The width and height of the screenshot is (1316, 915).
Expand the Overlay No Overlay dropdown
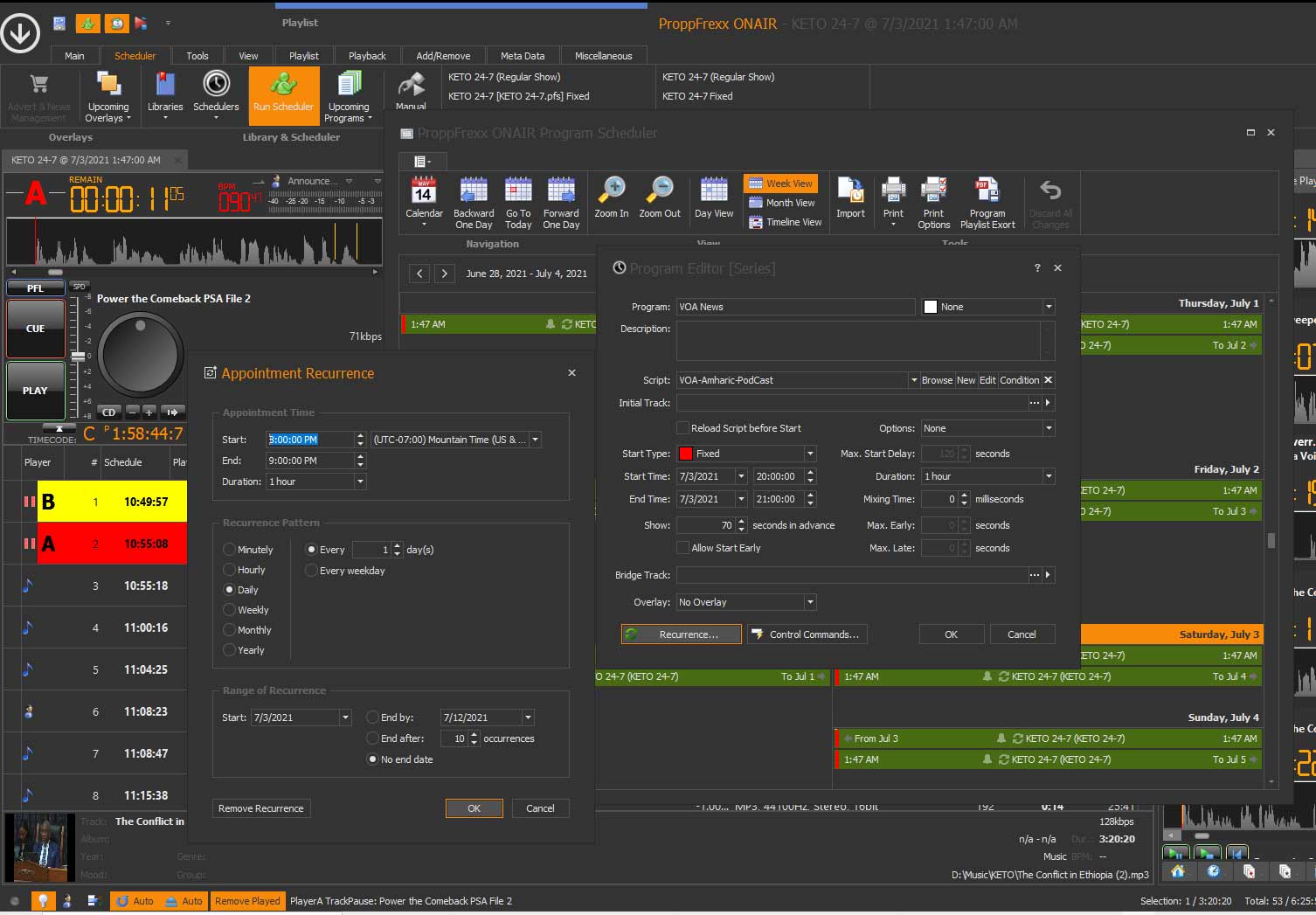(x=810, y=602)
